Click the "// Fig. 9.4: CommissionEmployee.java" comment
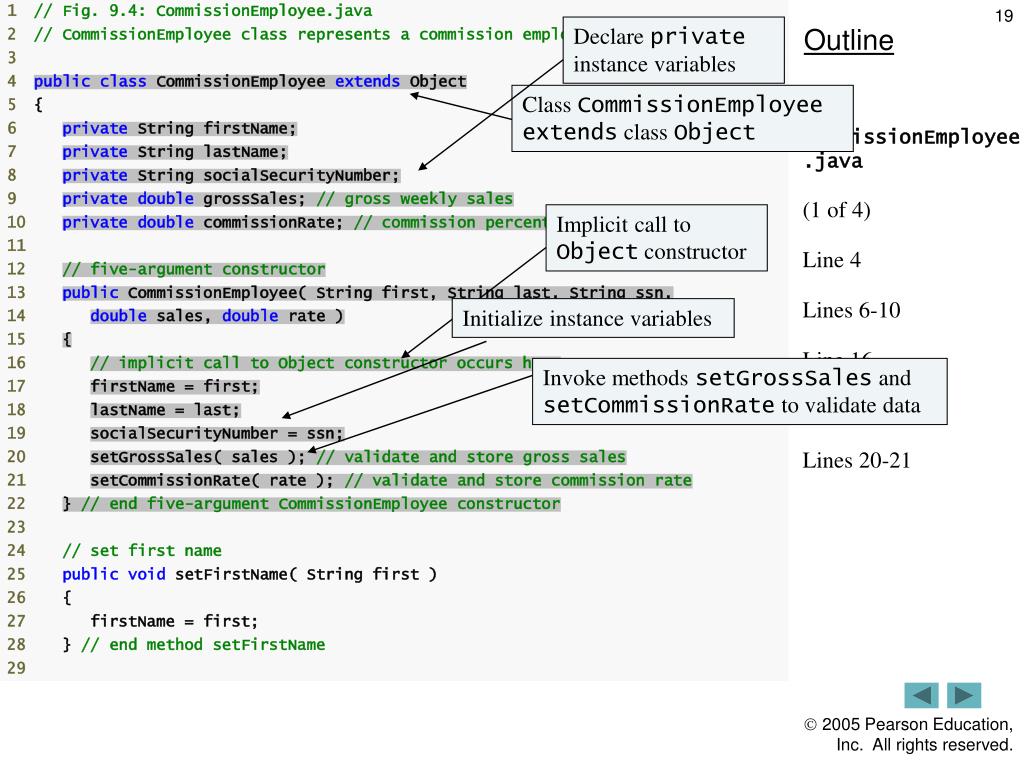This screenshot has height=768, width=1024. [203, 10]
